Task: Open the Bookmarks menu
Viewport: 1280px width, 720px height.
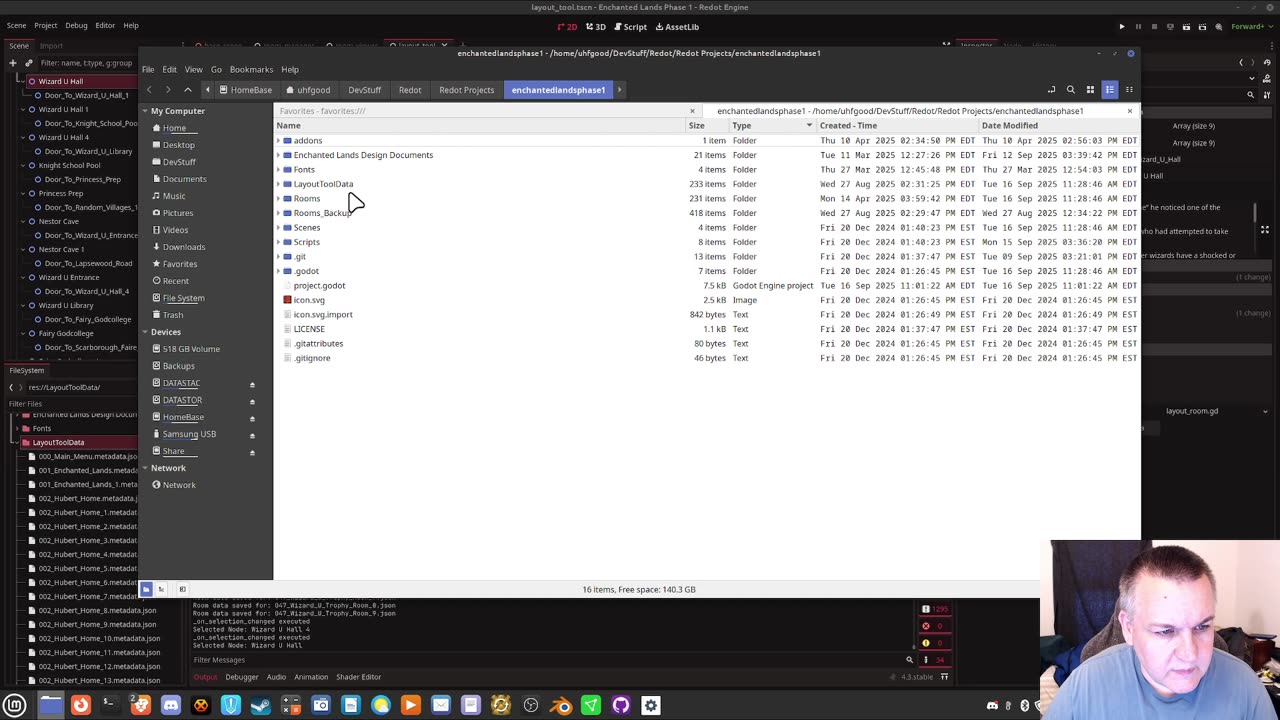Action: pos(251,70)
